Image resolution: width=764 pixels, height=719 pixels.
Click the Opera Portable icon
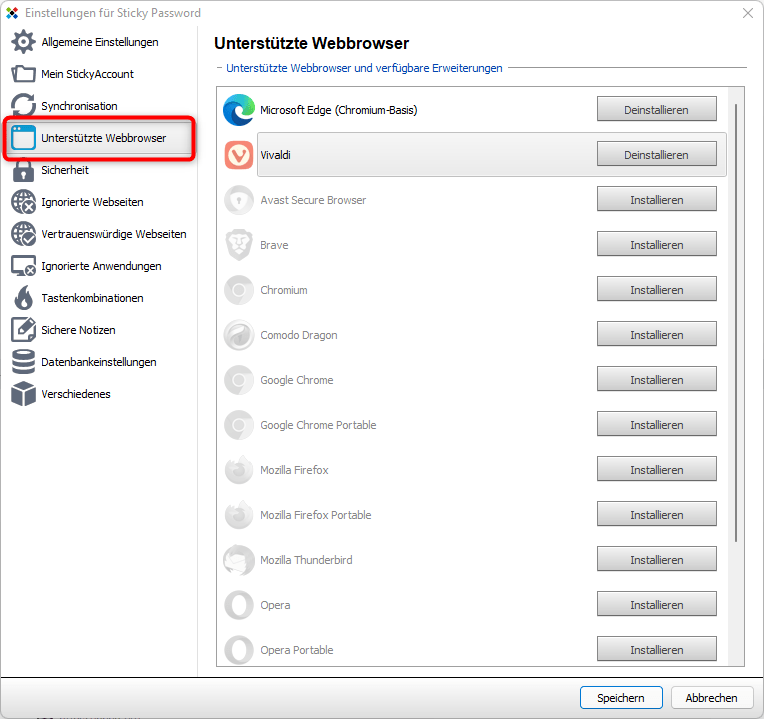click(239, 650)
